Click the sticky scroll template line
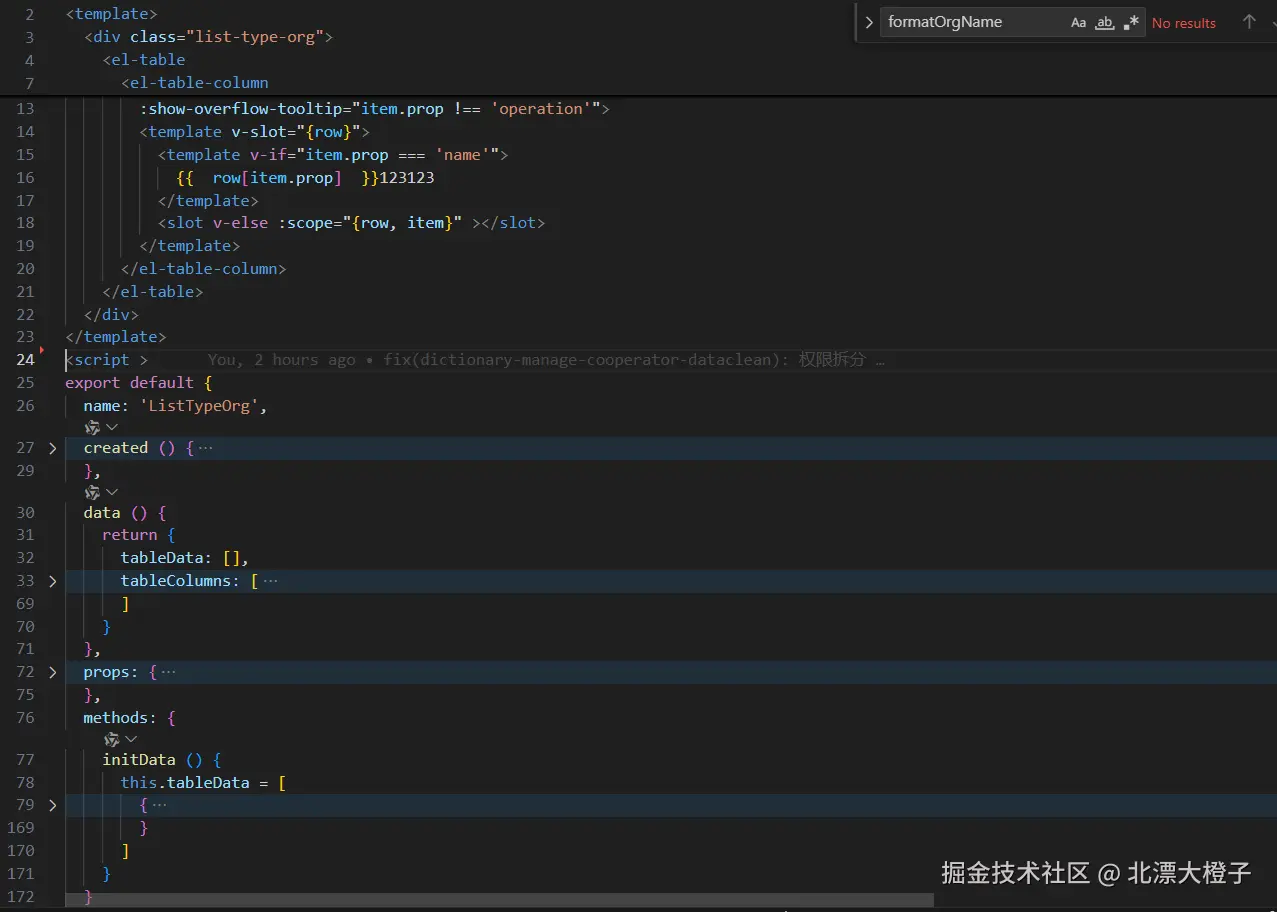Viewport: 1277px width, 912px height. 111,14
